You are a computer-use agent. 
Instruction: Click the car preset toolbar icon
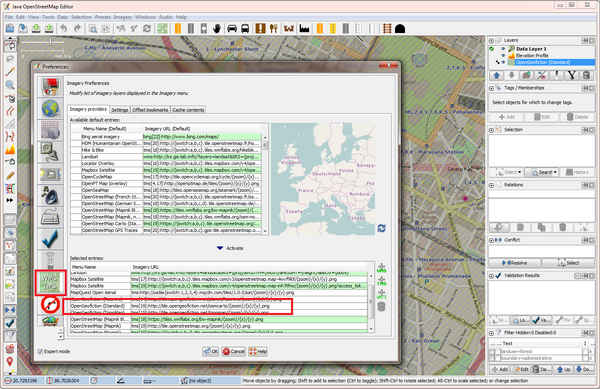[232, 28]
